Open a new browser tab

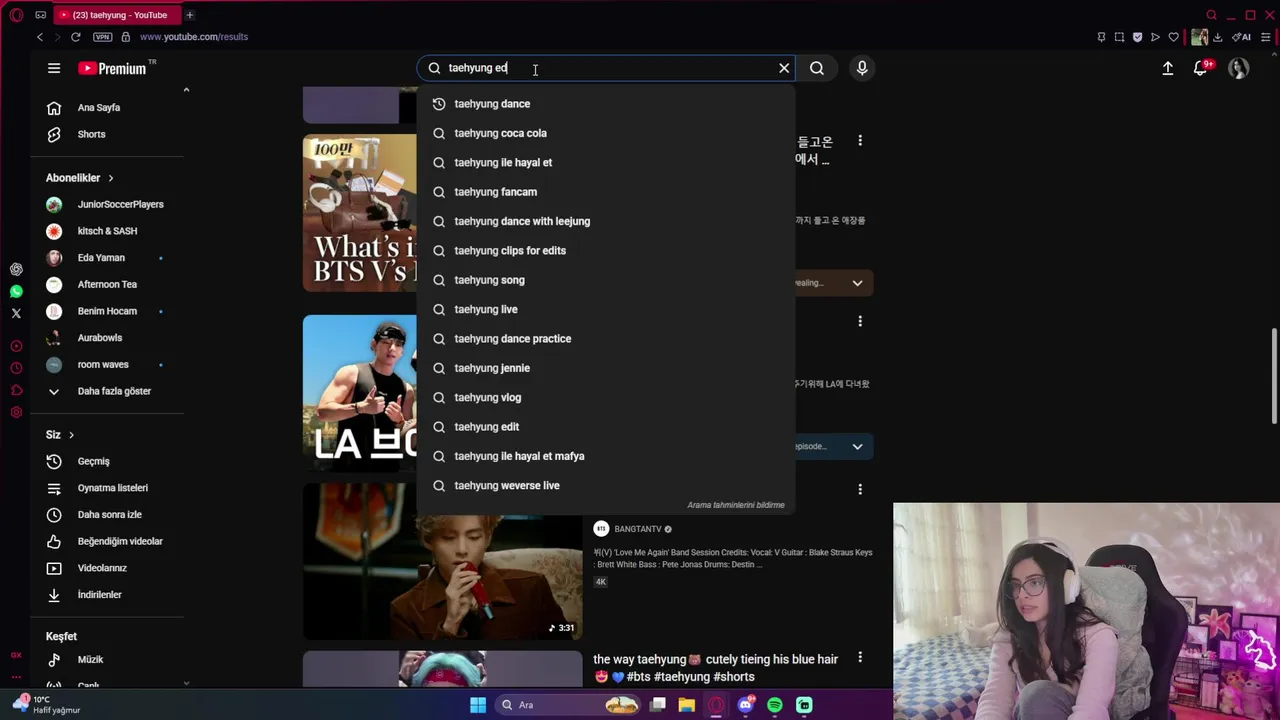click(x=189, y=15)
